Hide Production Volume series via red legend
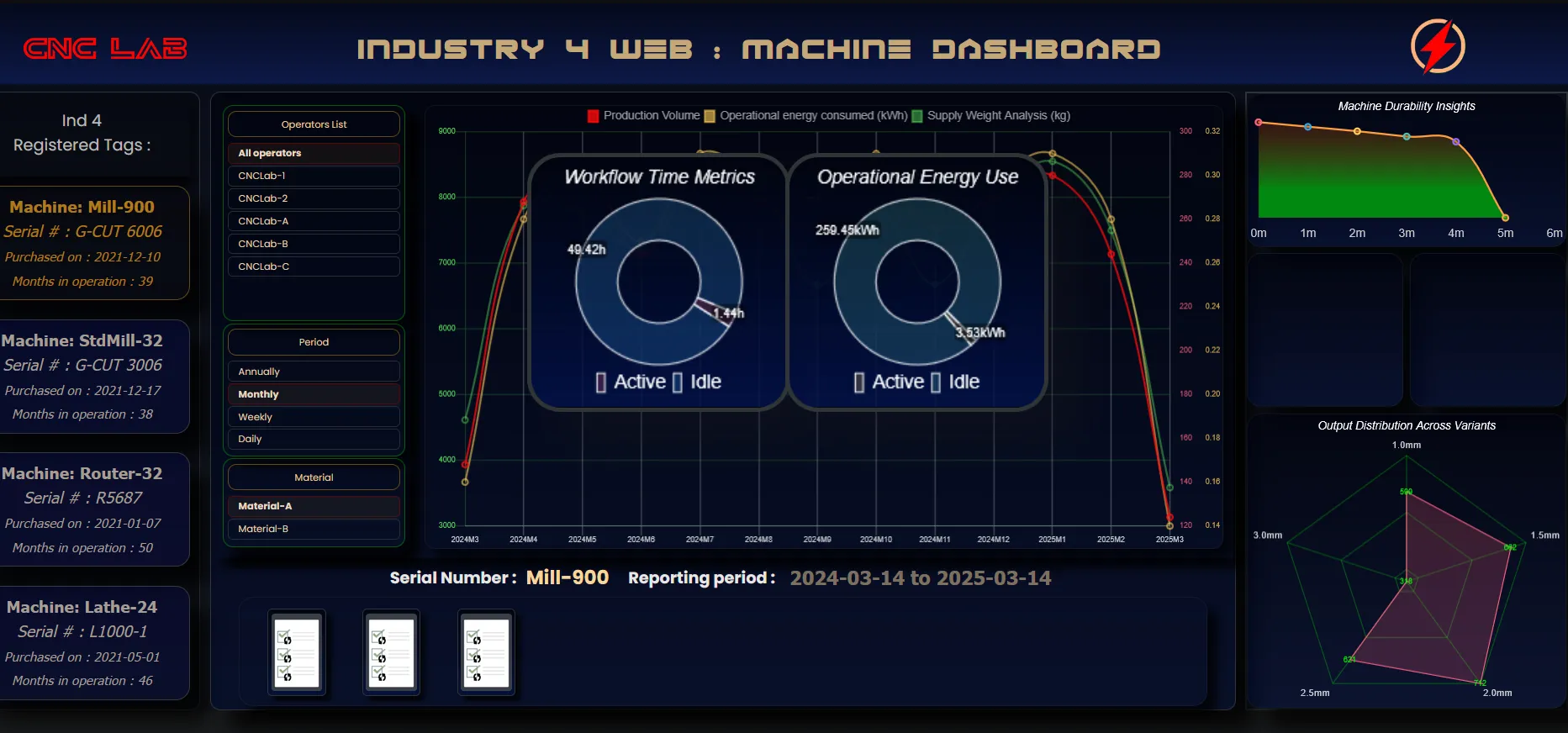This screenshot has width=1568, height=733. pos(594,116)
